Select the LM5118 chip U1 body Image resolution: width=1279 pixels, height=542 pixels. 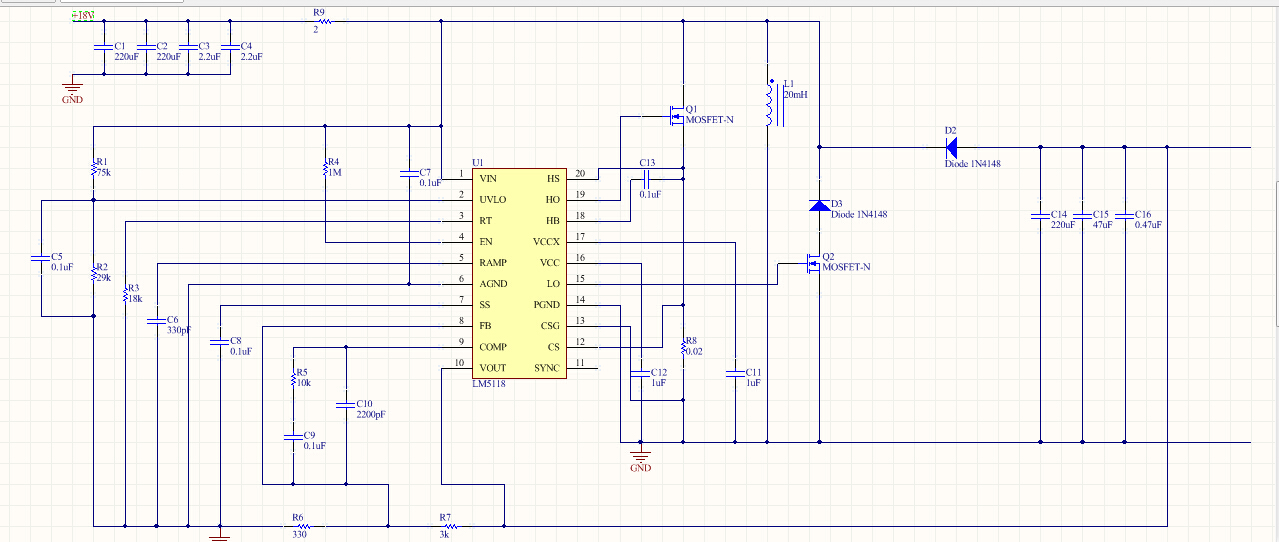(x=520, y=273)
